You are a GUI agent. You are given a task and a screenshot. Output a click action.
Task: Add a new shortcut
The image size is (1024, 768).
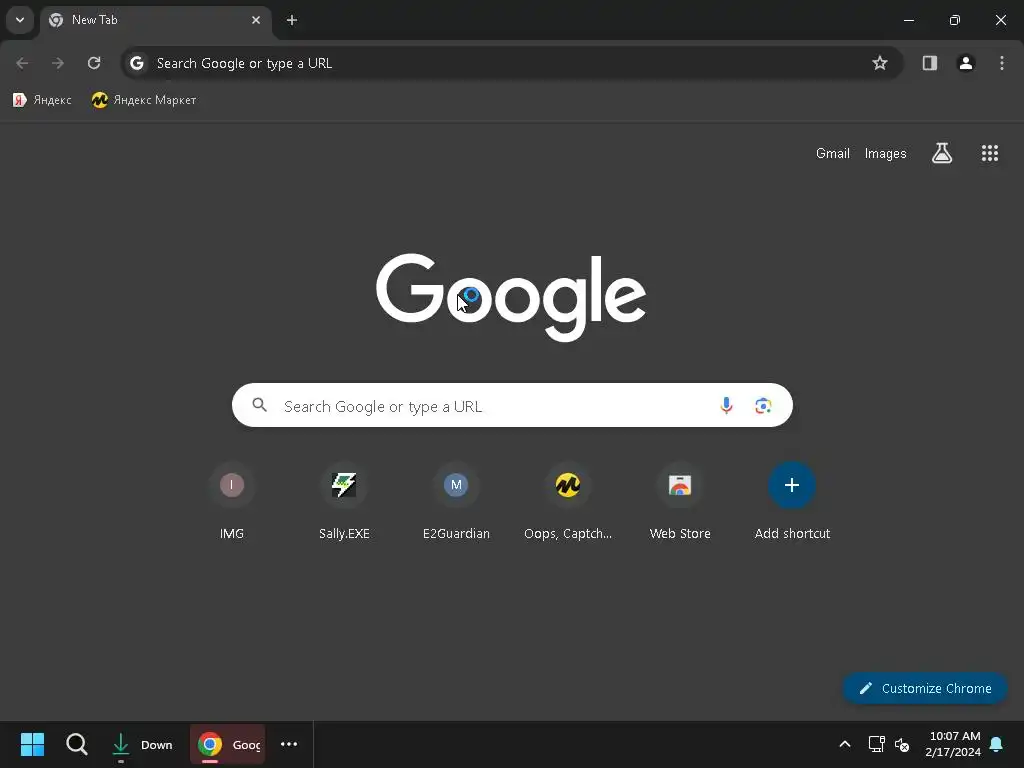pos(792,502)
